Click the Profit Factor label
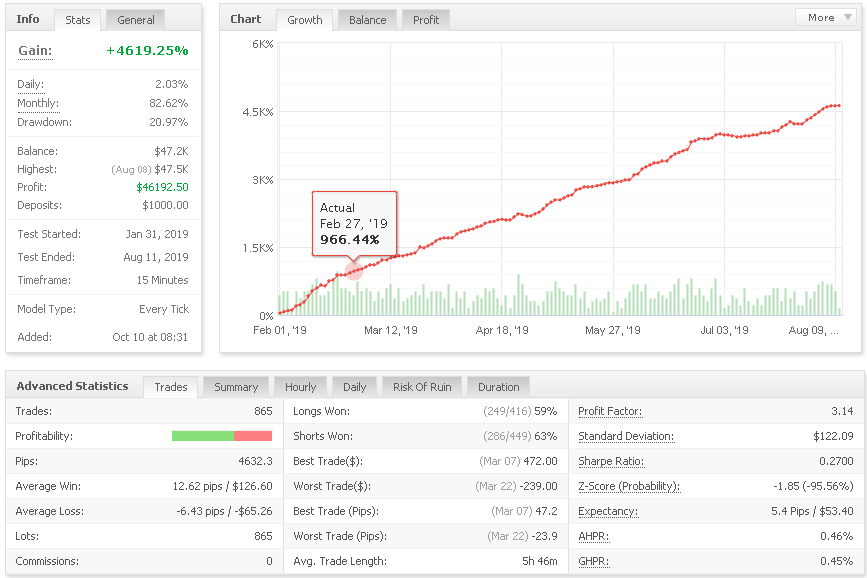This screenshot has height=578, width=867. point(610,411)
